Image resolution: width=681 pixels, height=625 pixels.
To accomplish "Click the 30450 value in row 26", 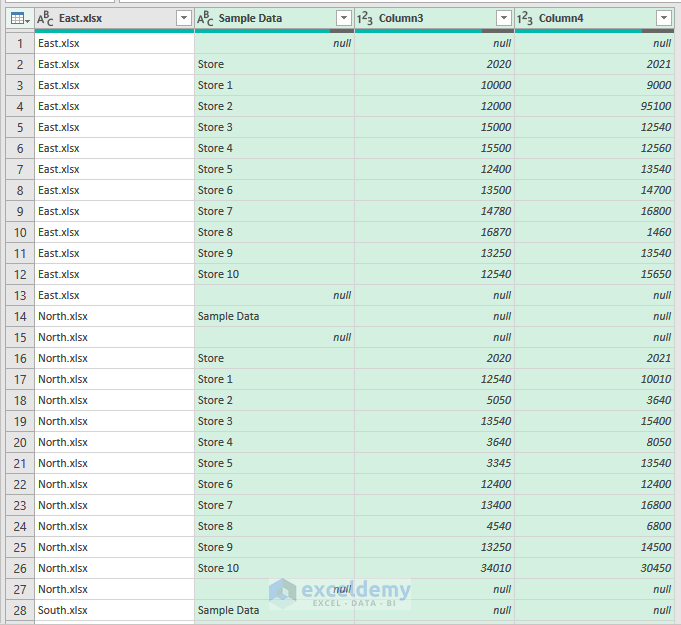I will click(x=656, y=569).
